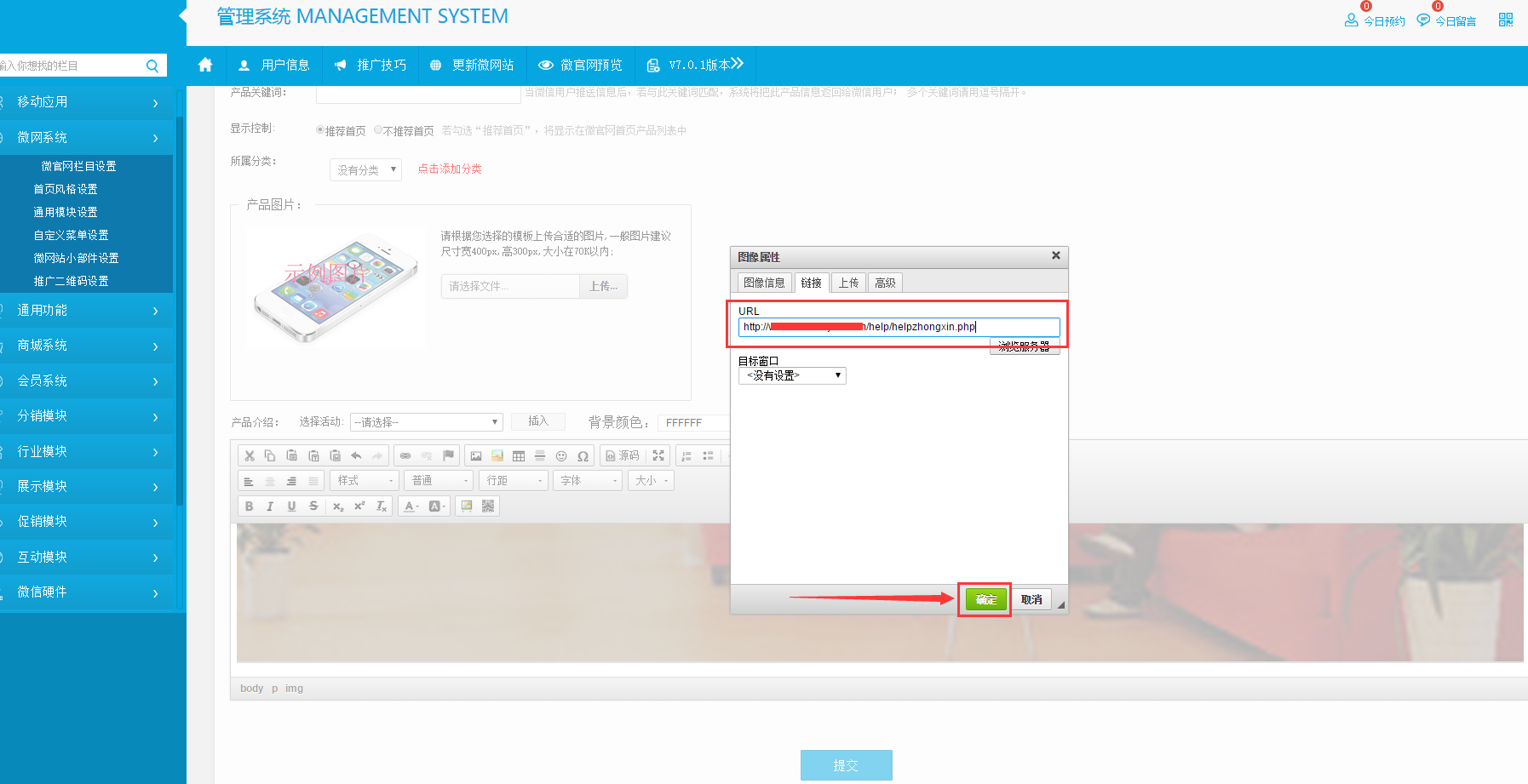The height and width of the screenshot is (784, 1528).
Task: Click the smiley emoticon icon
Action: pos(561,456)
